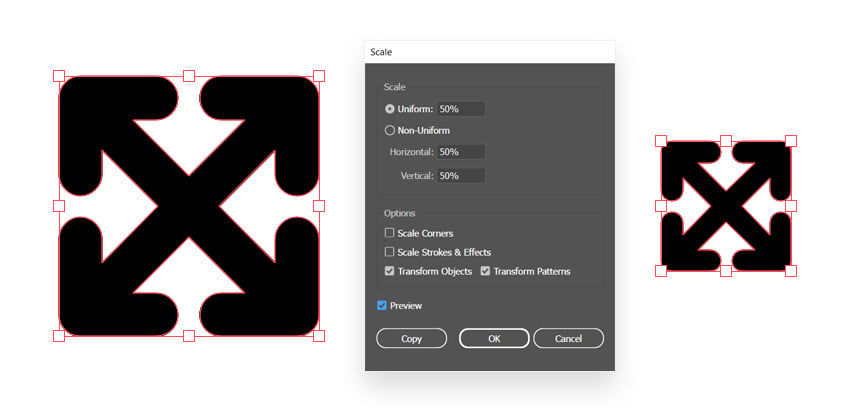Uncheck the Transform Patterns checkbox
850x412 pixels.
(x=485, y=271)
